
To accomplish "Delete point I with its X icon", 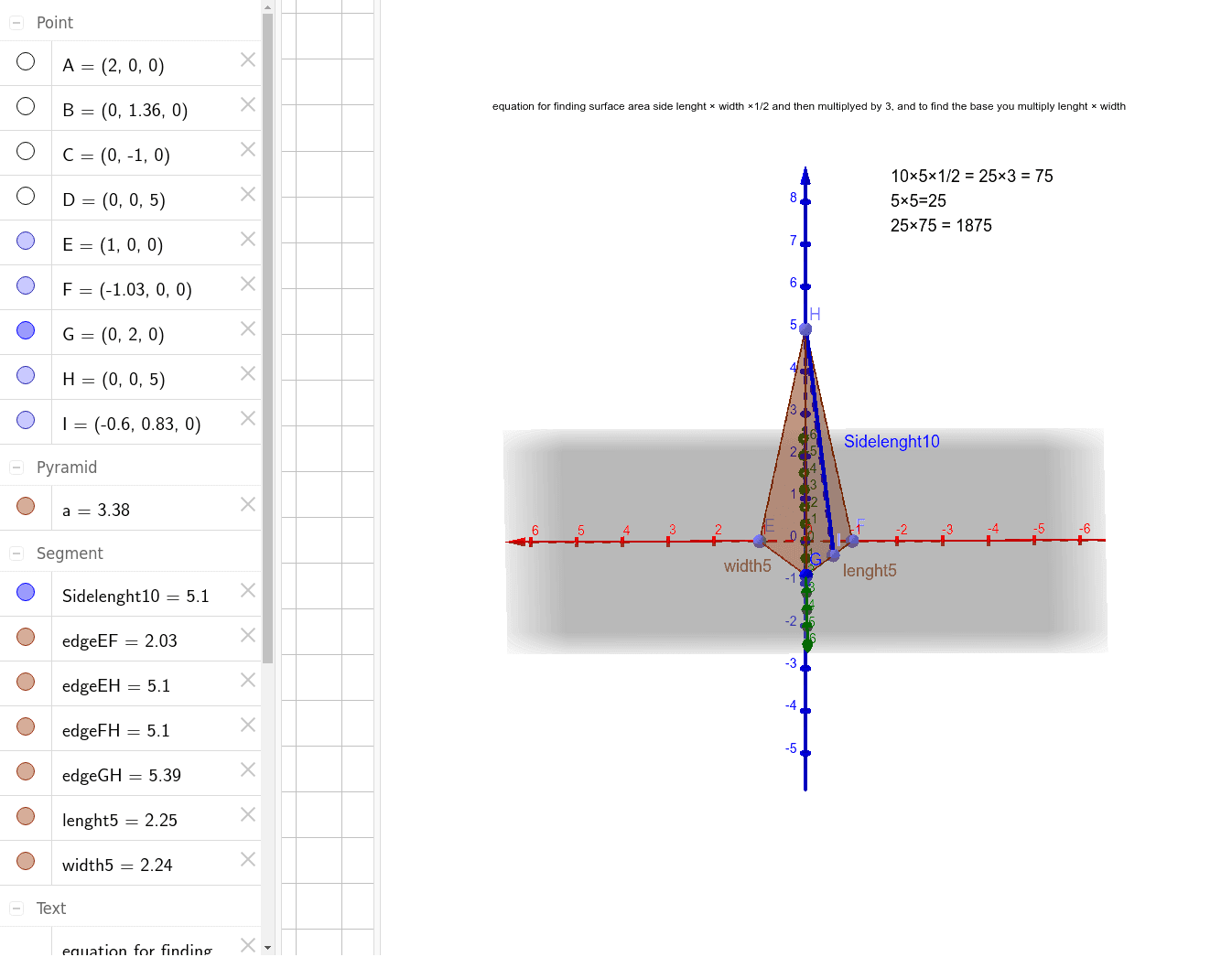I will click(x=247, y=418).
